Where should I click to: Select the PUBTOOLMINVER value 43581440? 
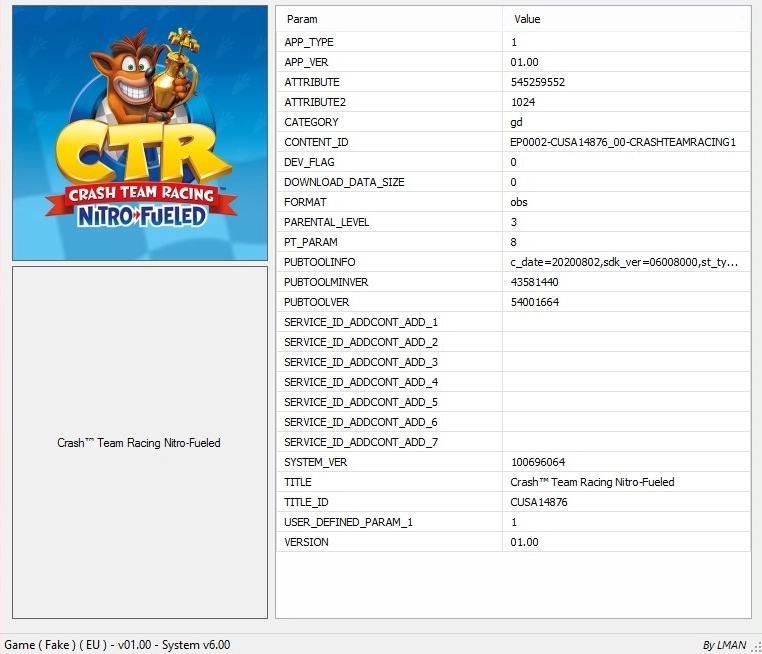coord(537,282)
